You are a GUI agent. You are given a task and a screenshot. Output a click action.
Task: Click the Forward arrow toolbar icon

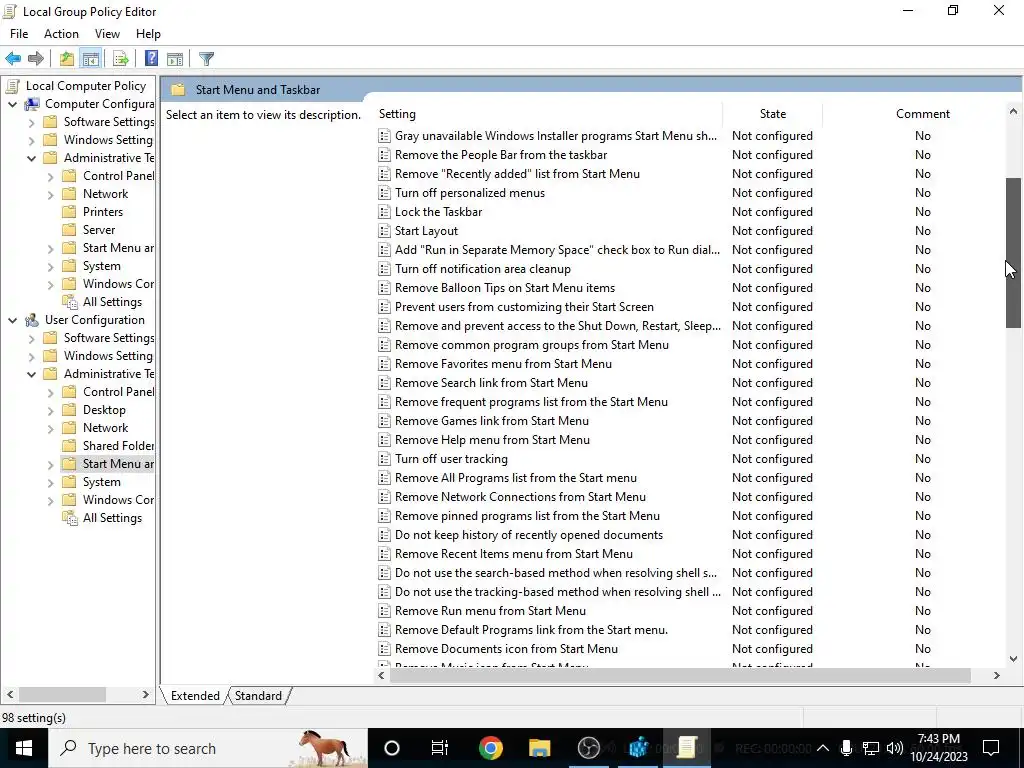coord(36,59)
